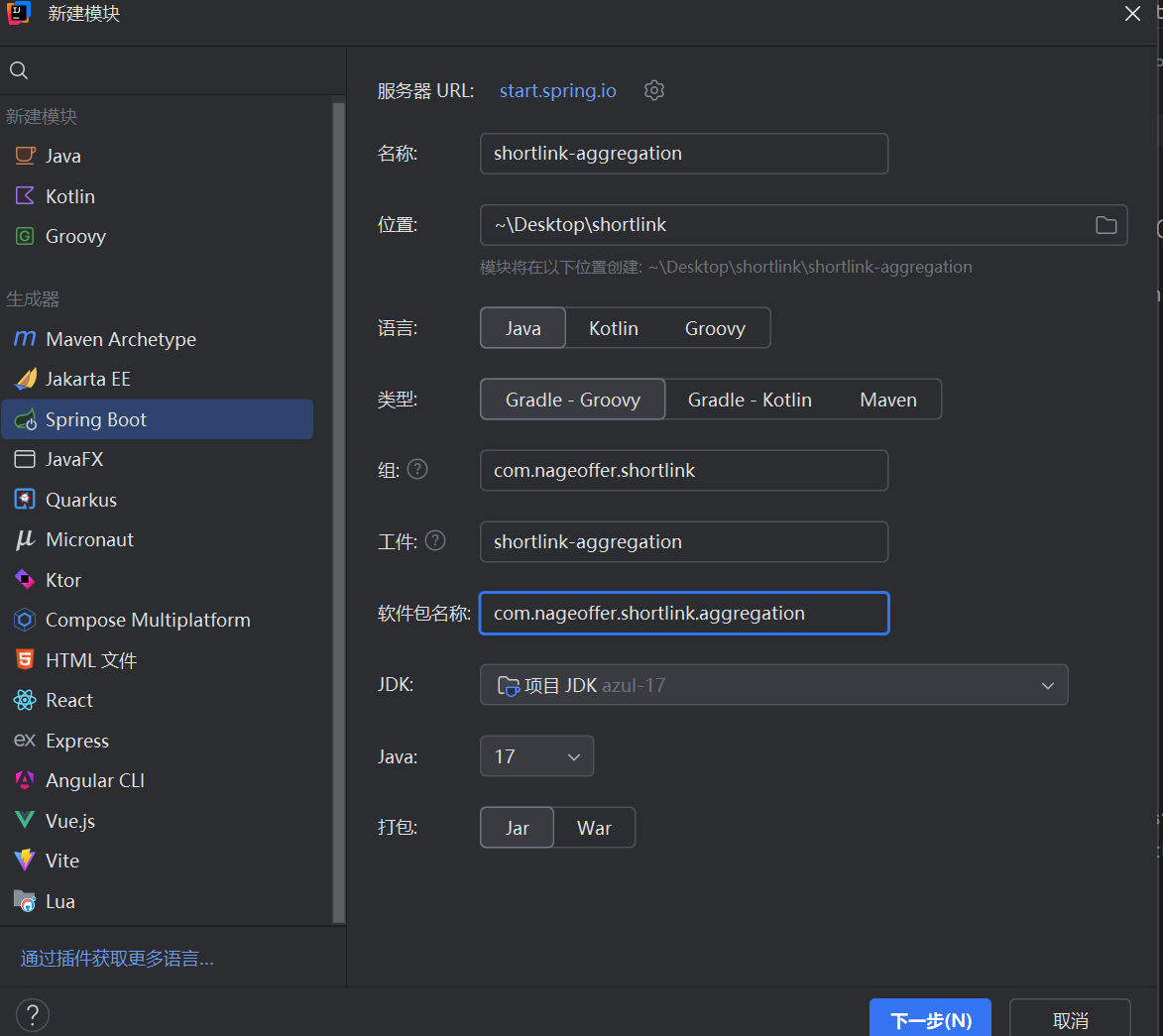Click the sidebar vertical scrollbar

pyautogui.click(x=339, y=512)
